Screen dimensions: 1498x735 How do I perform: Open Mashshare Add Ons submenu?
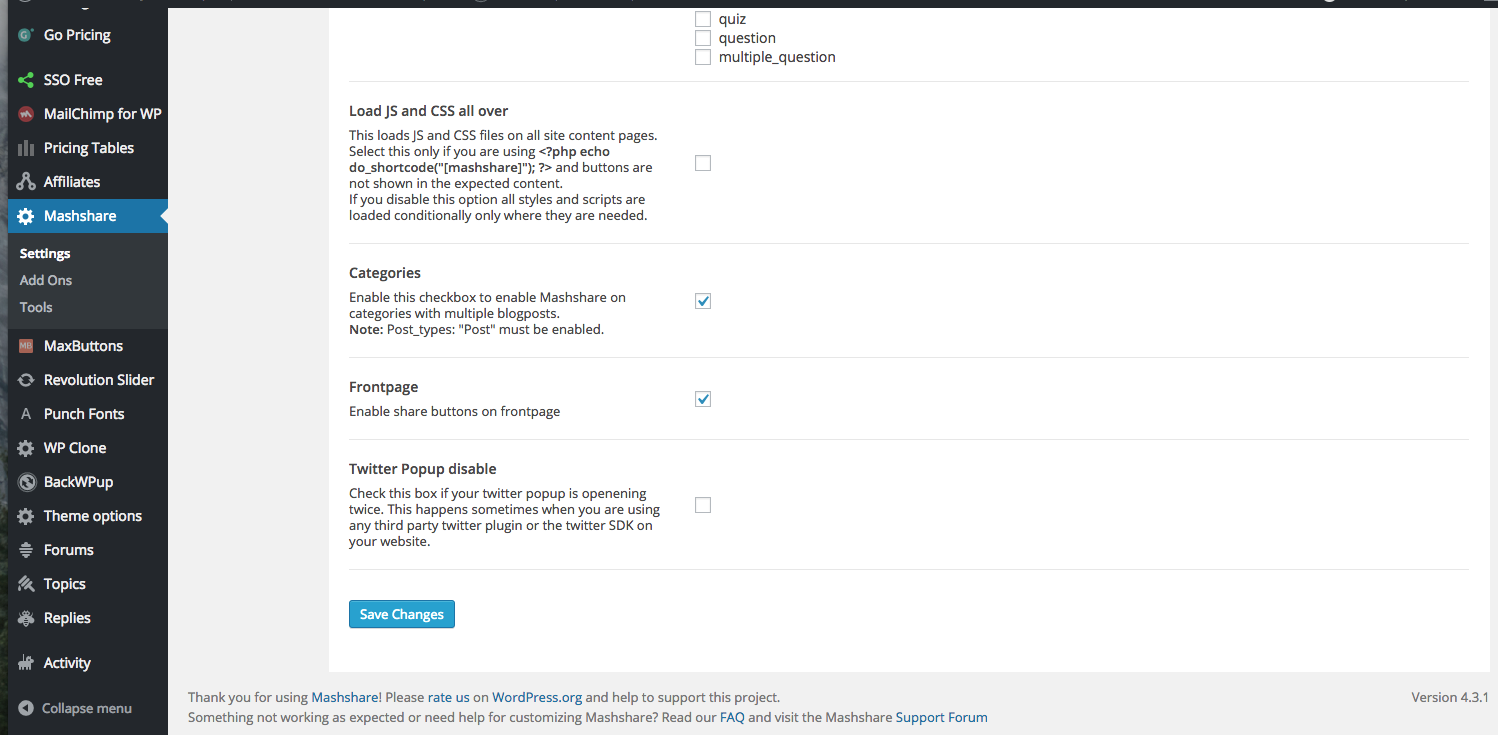(x=46, y=280)
